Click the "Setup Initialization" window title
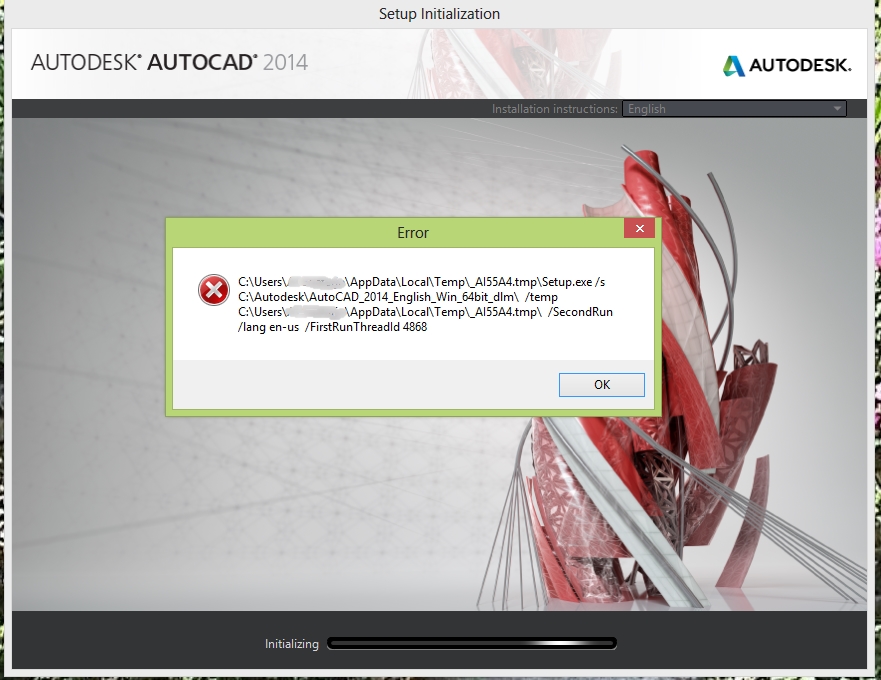Image resolution: width=881 pixels, height=680 pixels. (439, 14)
